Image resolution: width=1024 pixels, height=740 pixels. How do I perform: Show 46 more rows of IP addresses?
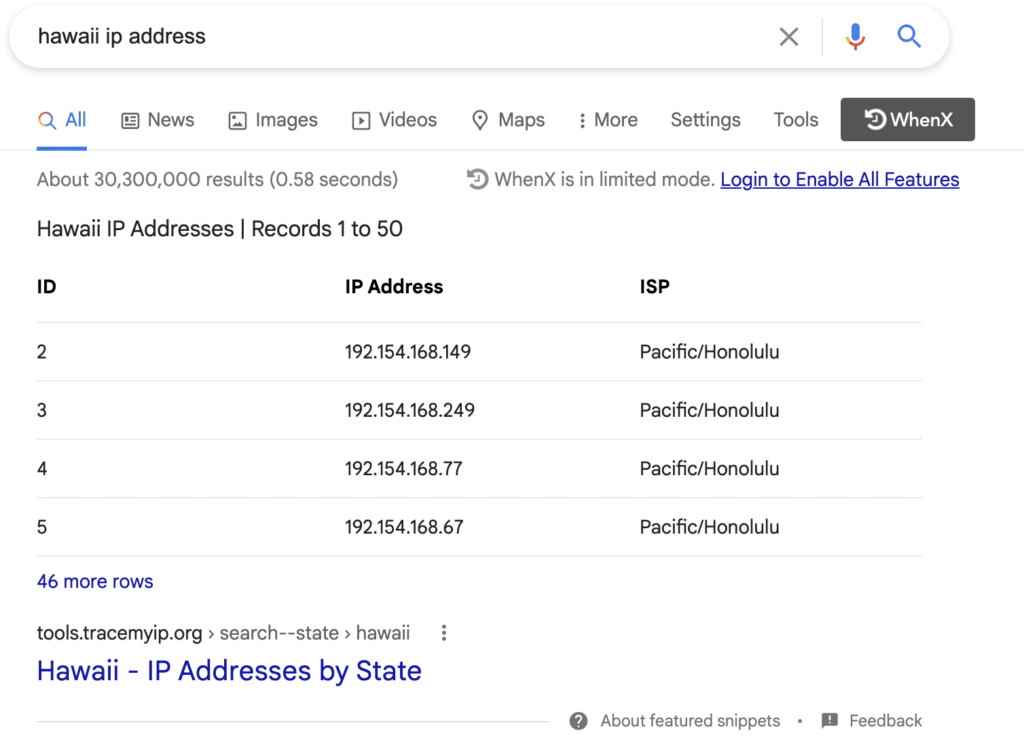click(x=94, y=581)
